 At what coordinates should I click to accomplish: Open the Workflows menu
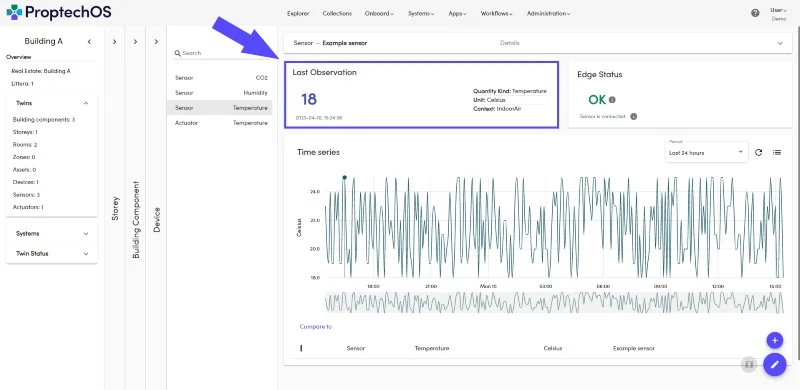tap(496, 14)
